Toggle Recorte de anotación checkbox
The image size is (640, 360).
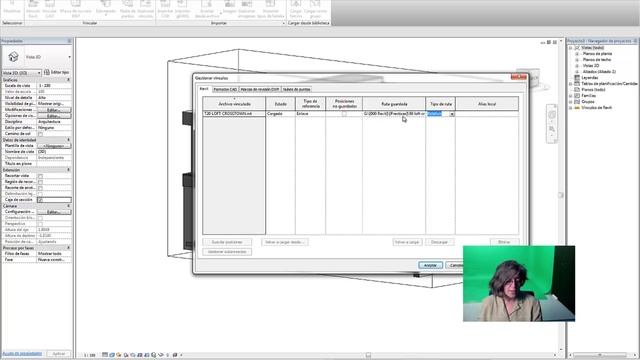[40, 188]
